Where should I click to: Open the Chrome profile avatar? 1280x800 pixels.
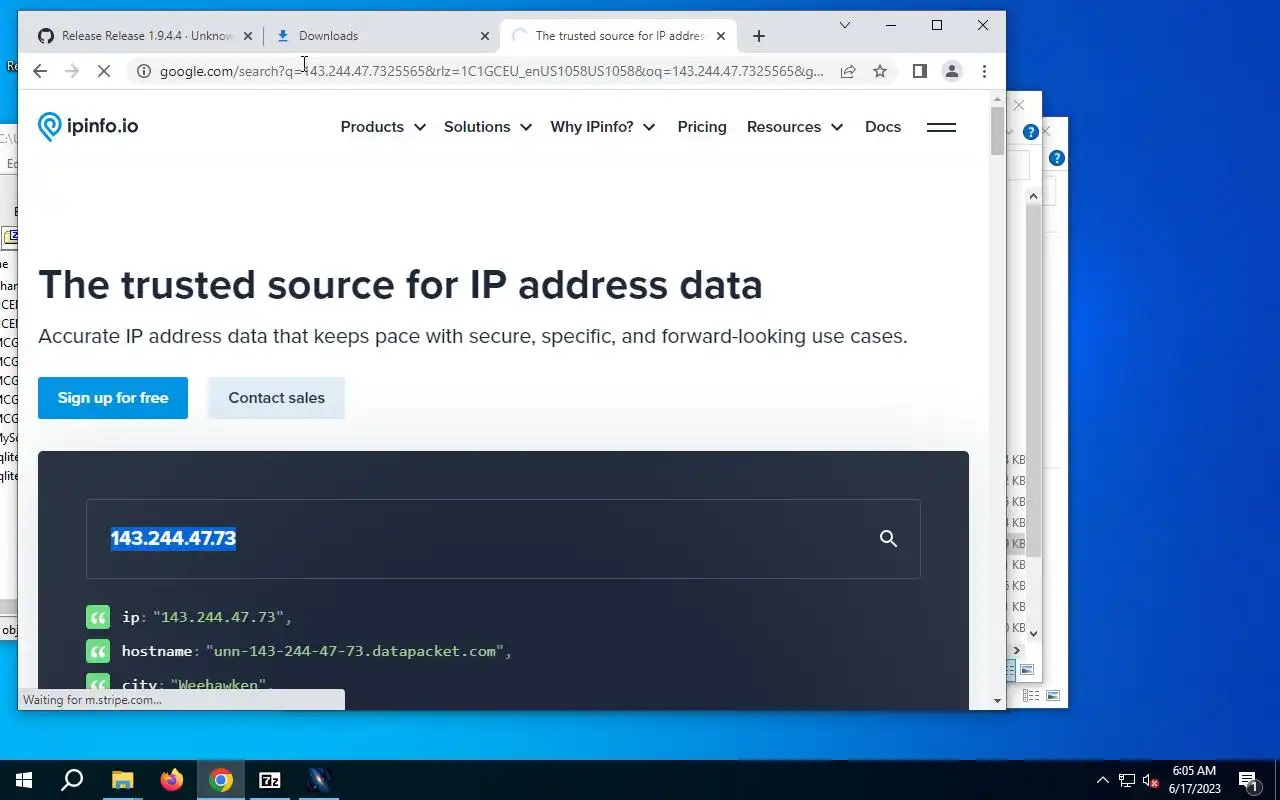point(952,71)
